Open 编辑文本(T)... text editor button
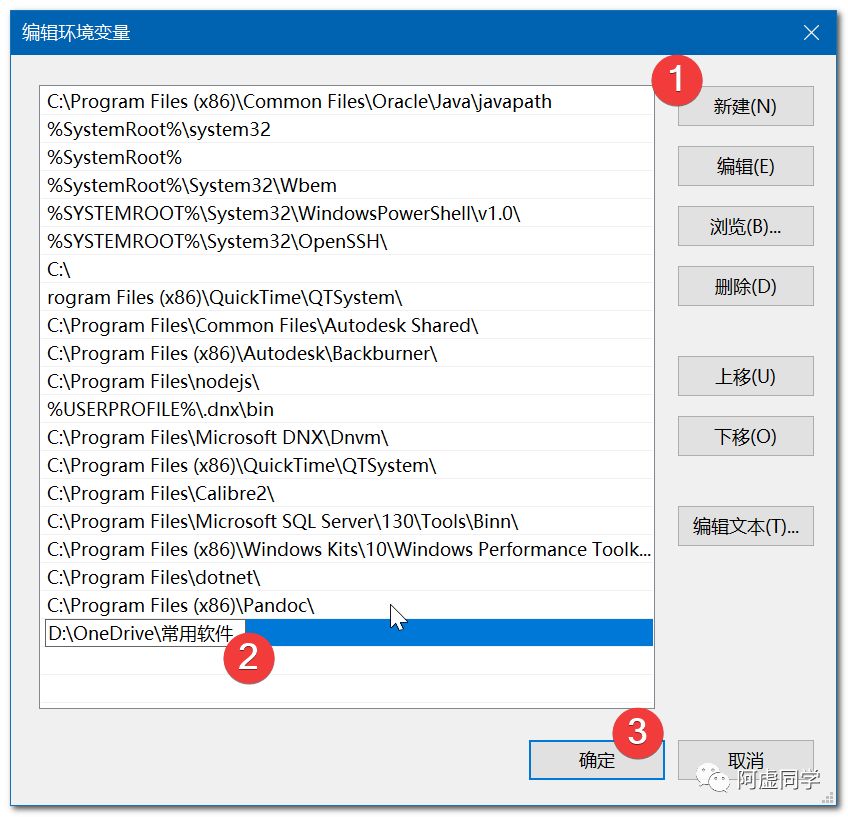848x817 pixels. pyautogui.click(x=745, y=526)
